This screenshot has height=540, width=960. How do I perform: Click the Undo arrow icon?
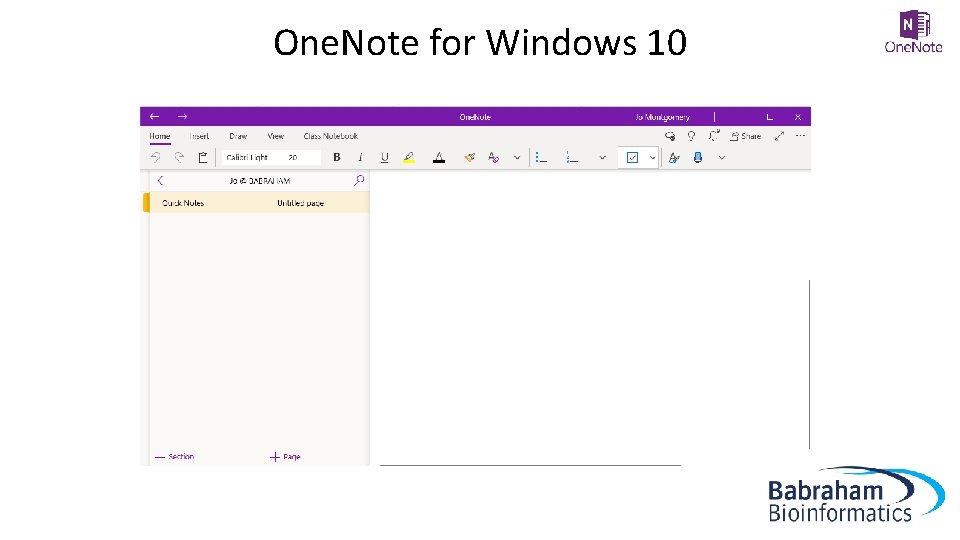click(156, 157)
